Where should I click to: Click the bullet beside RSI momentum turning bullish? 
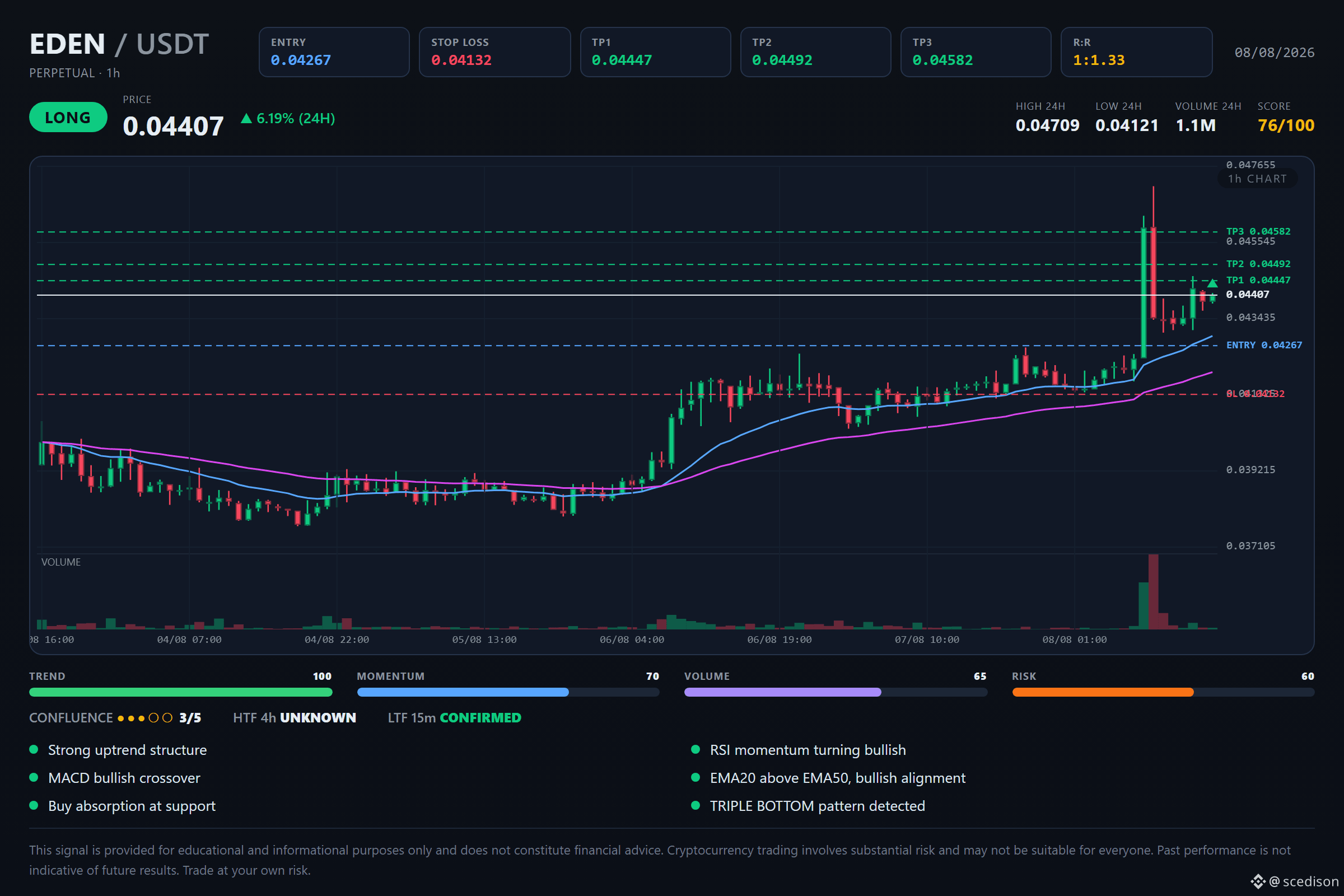[696, 749]
